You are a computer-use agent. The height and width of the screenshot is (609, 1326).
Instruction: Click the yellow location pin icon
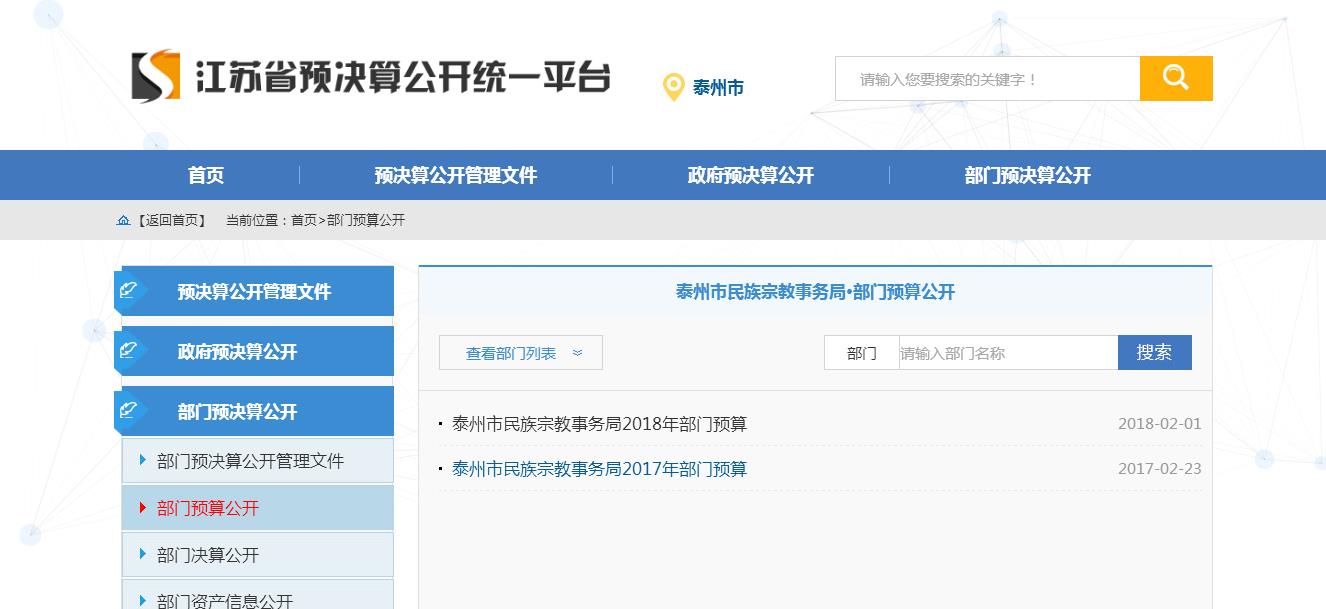(x=673, y=87)
